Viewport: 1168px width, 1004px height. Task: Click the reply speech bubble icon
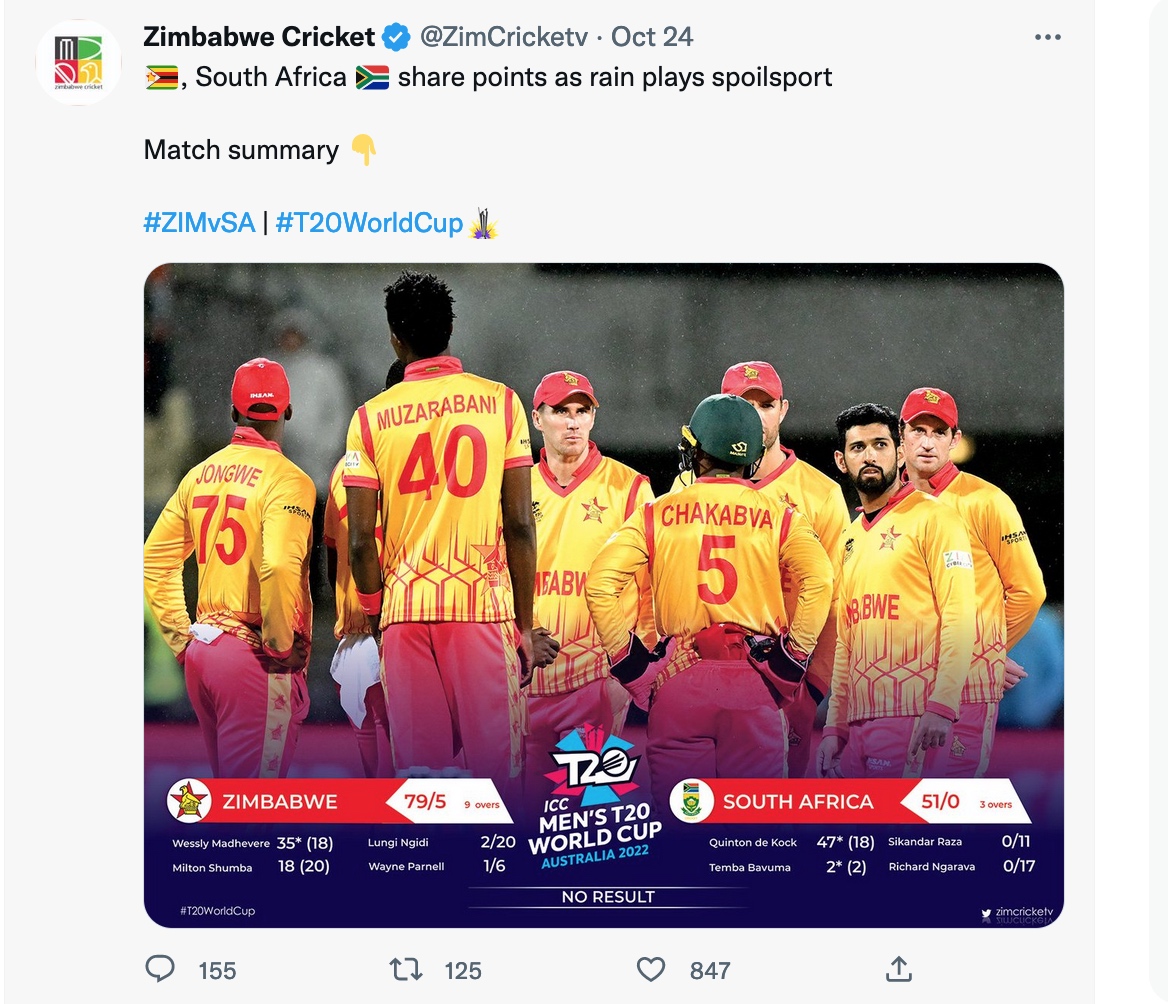coord(161,968)
